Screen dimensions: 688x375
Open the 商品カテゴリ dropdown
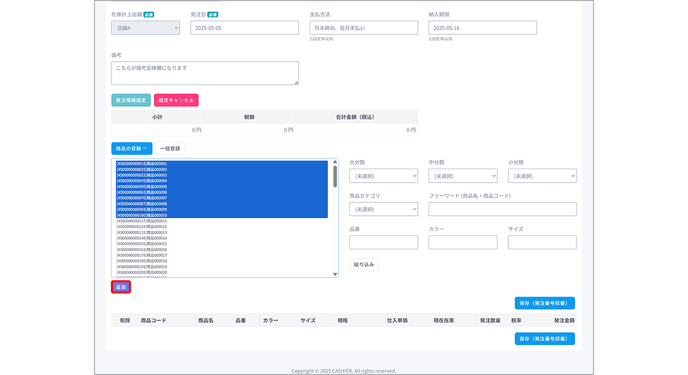pos(383,209)
